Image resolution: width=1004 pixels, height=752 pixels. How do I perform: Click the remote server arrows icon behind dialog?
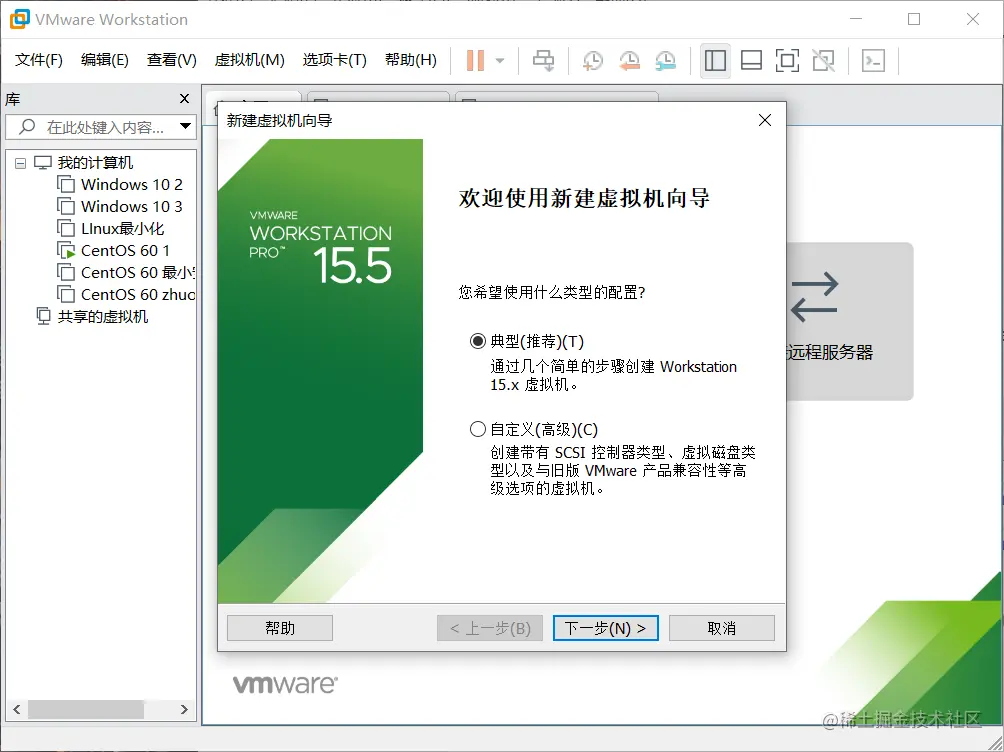[814, 297]
